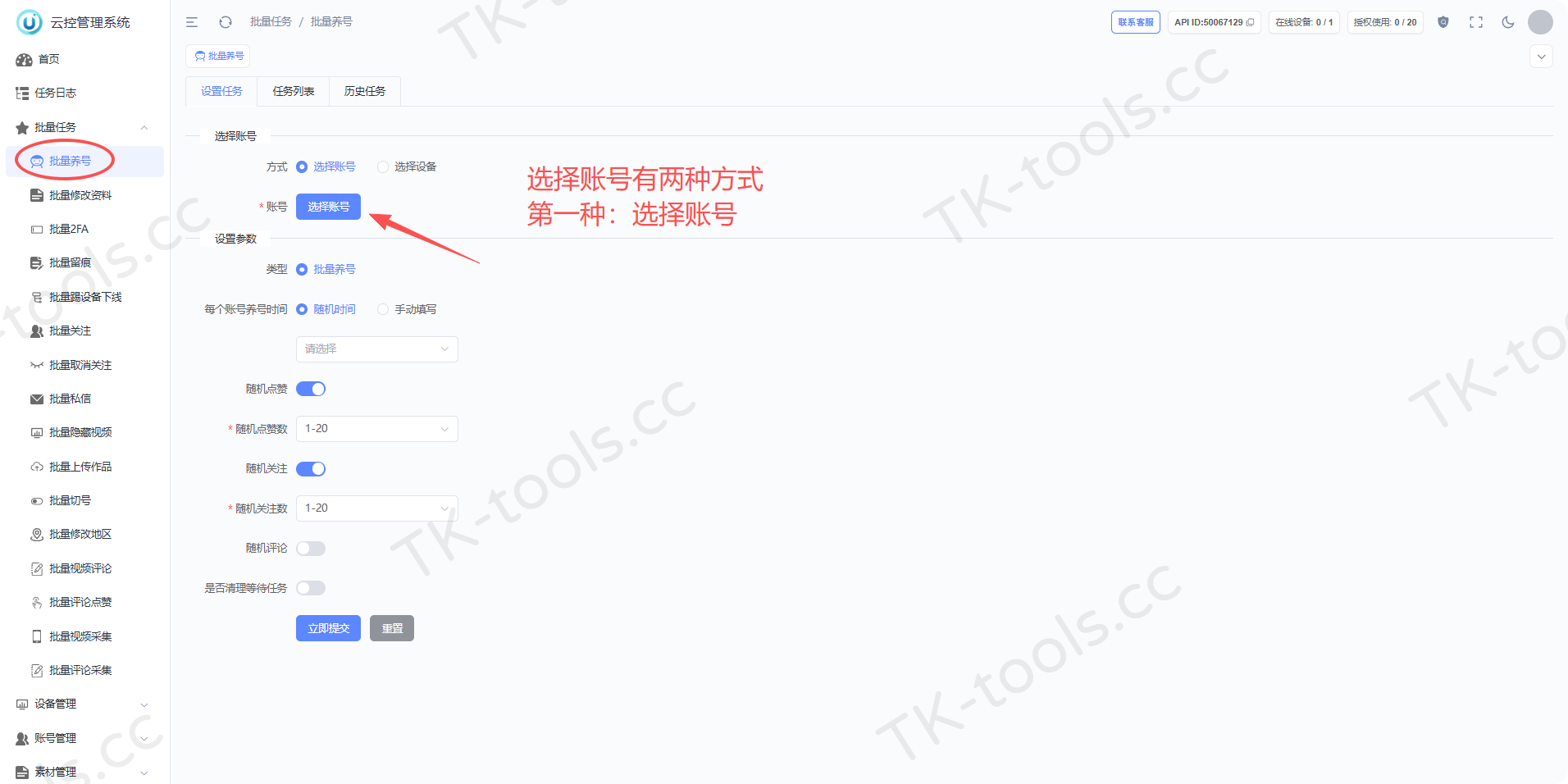1568x784 pixels.
Task: Open 批量隐藏视频 icon
Action: (37, 432)
